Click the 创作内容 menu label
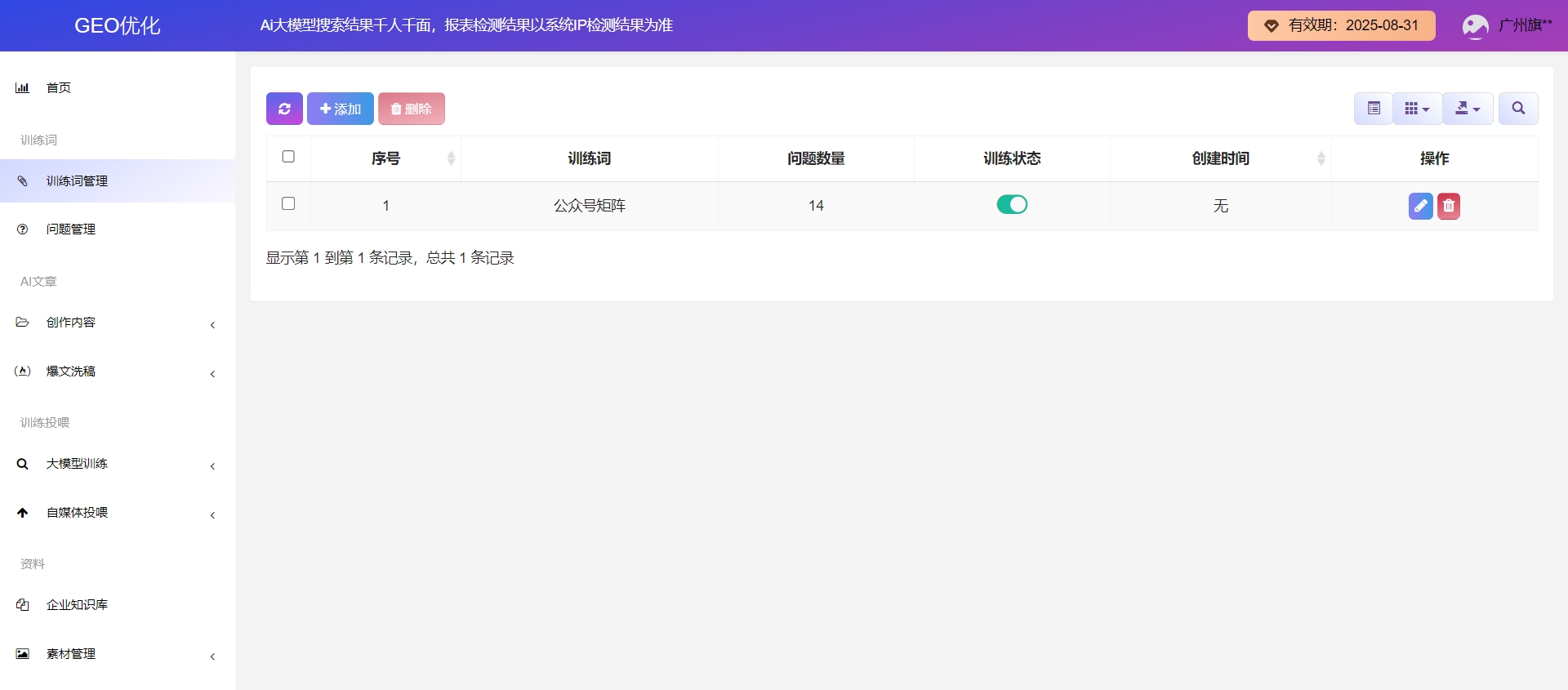This screenshot has width=1568, height=690. pyautogui.click(x=71, y=322)
